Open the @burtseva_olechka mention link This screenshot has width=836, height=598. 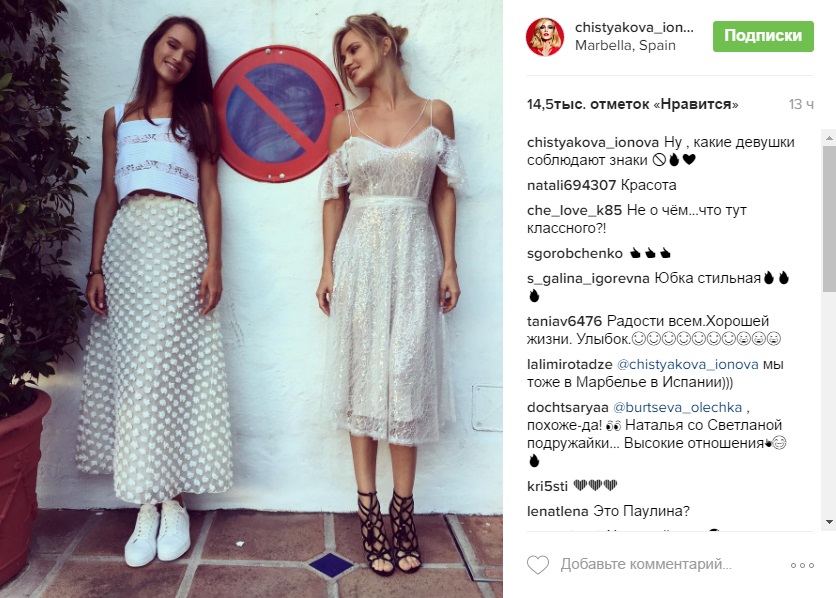(x=677, y=407)
